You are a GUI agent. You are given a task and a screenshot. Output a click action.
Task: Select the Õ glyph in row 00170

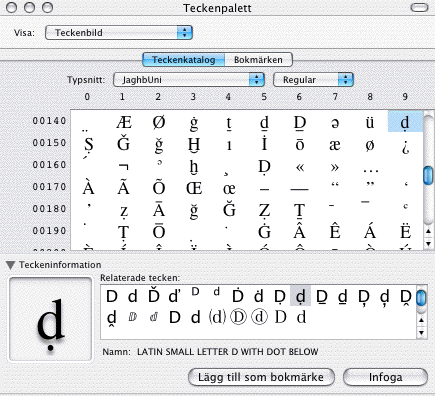[159, 187]
